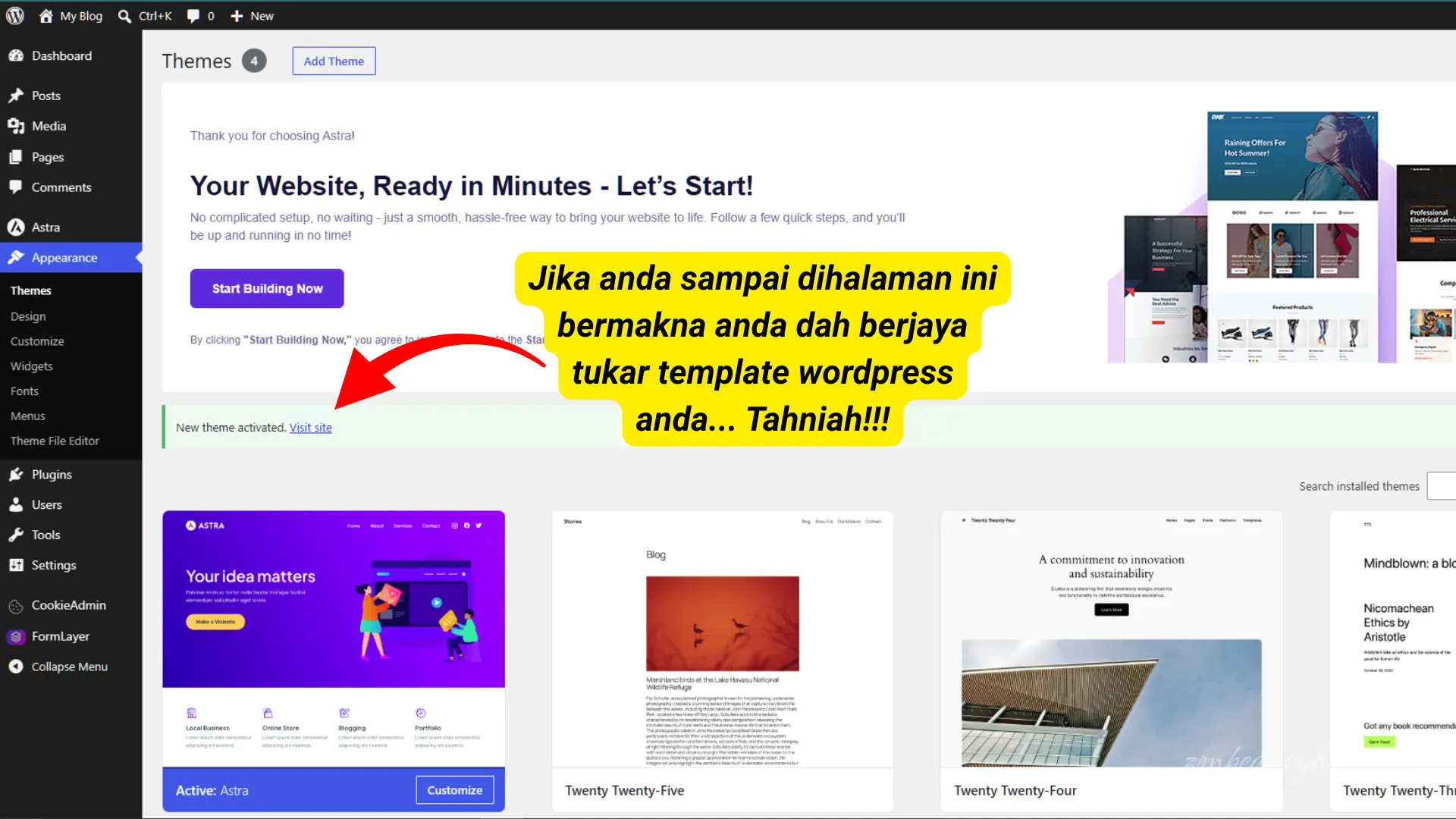Open the Settings menu item
Viewport: 1456px width, 819px height.
[71, 565]
